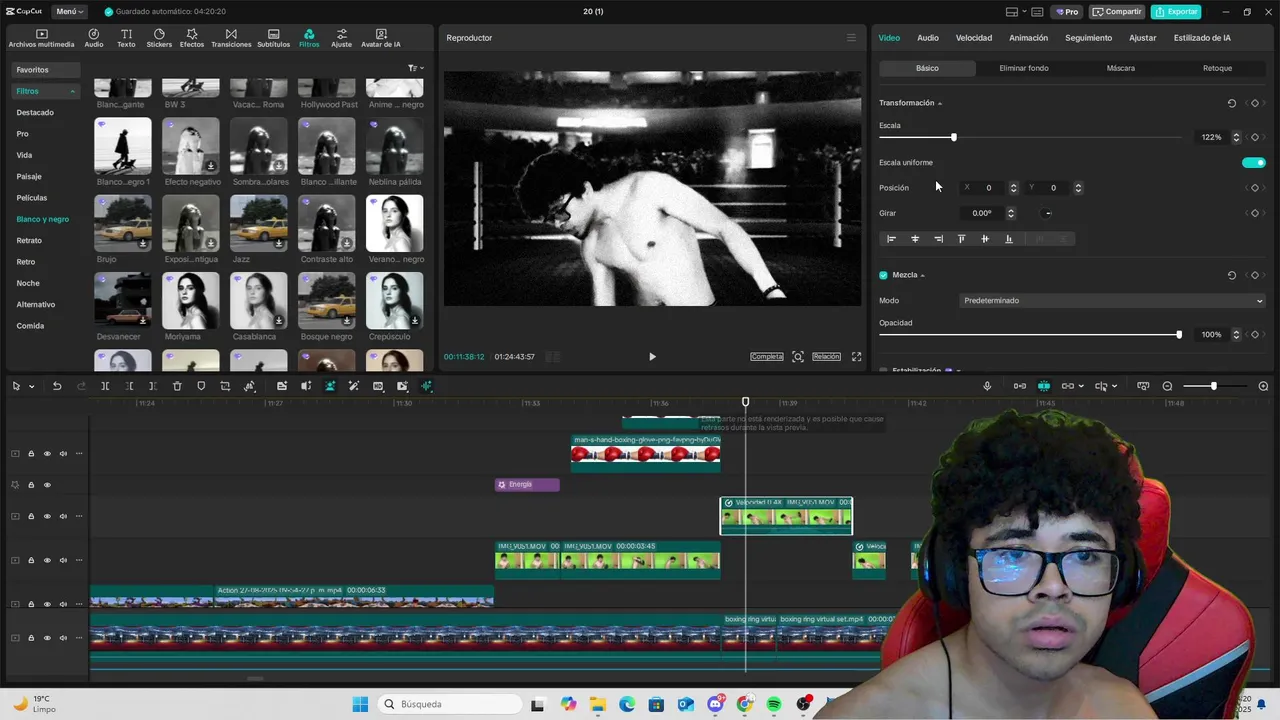Click the Exportar button
This screenshot has width=1280, height=720.
click(x=1176, y=12)
